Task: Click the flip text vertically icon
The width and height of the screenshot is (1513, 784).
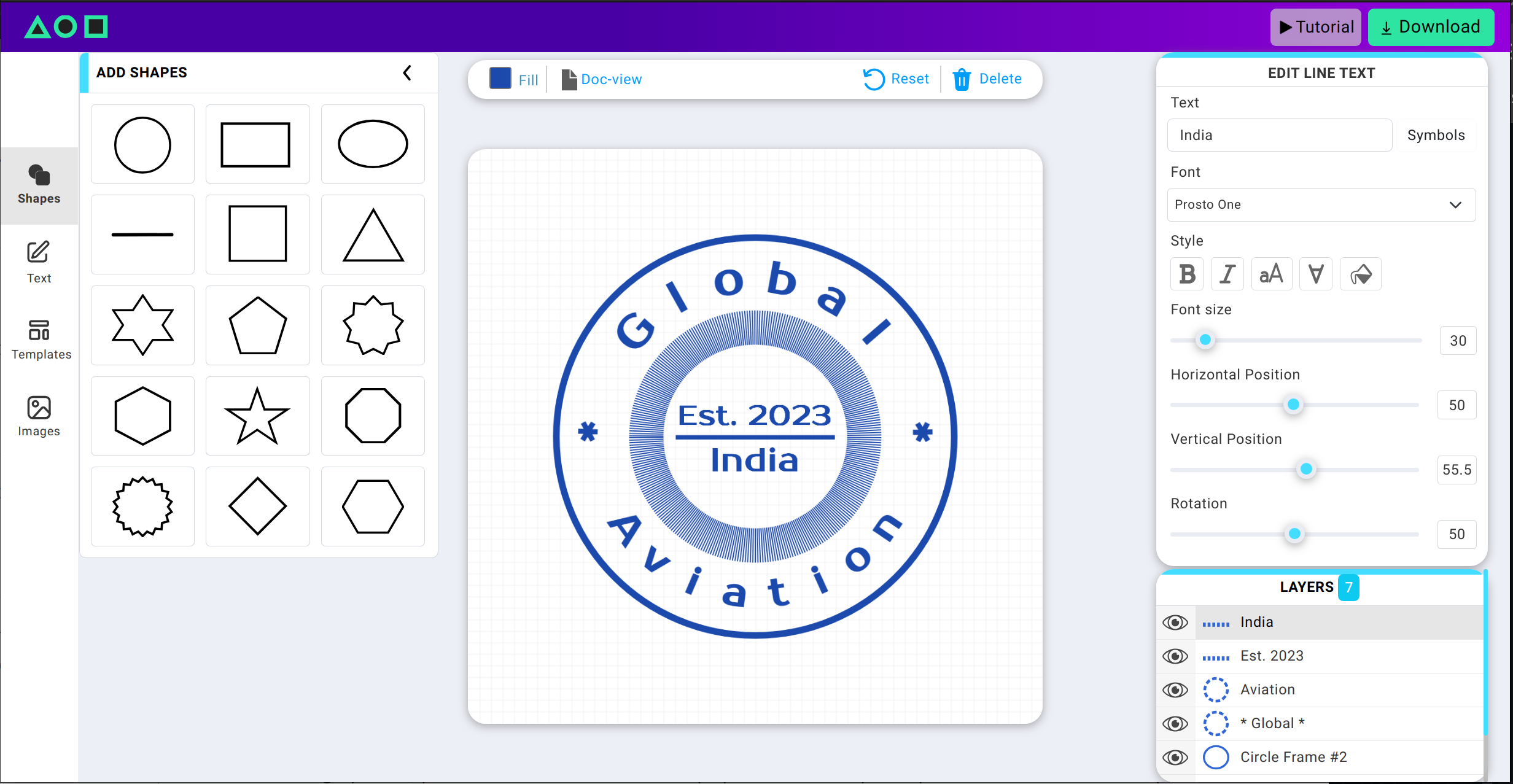Action: (x=1315, y=274)
